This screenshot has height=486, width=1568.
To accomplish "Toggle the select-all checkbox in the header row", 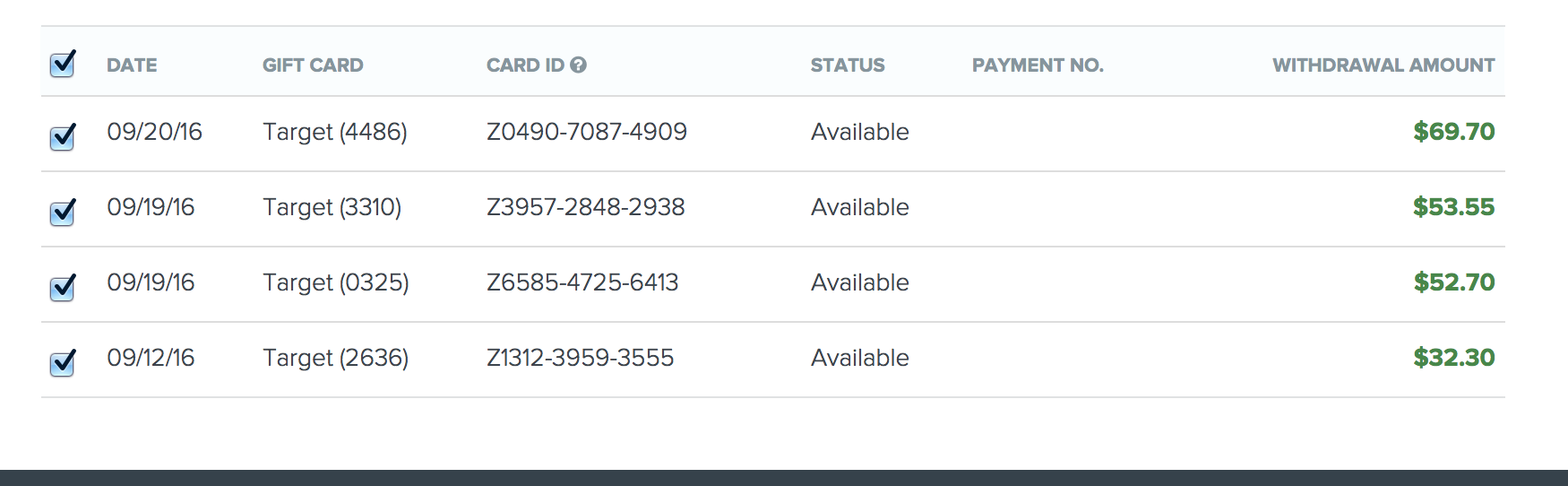I will point(62,65).
